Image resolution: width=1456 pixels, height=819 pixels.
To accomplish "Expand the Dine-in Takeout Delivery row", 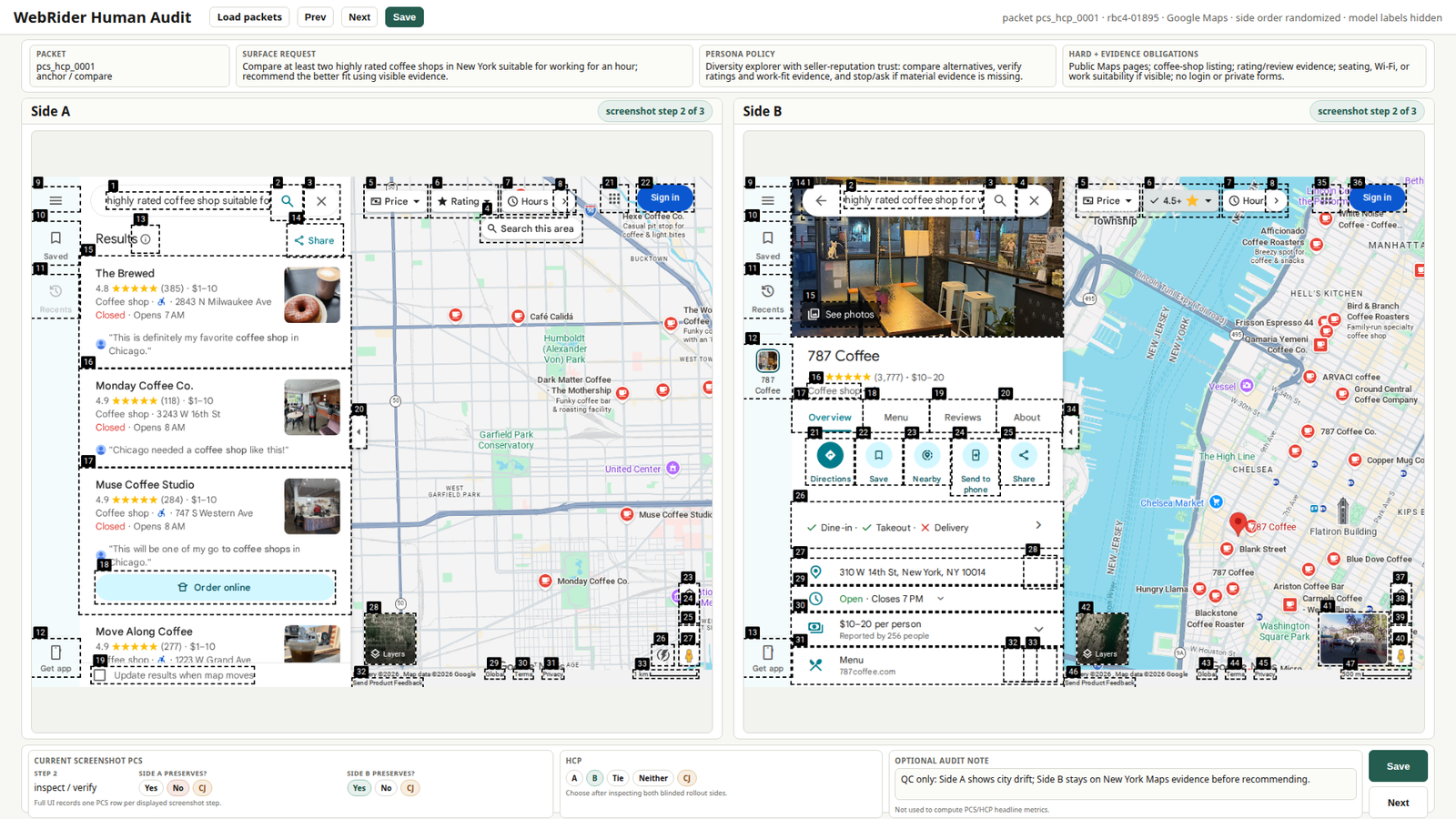I will point(926,526).
